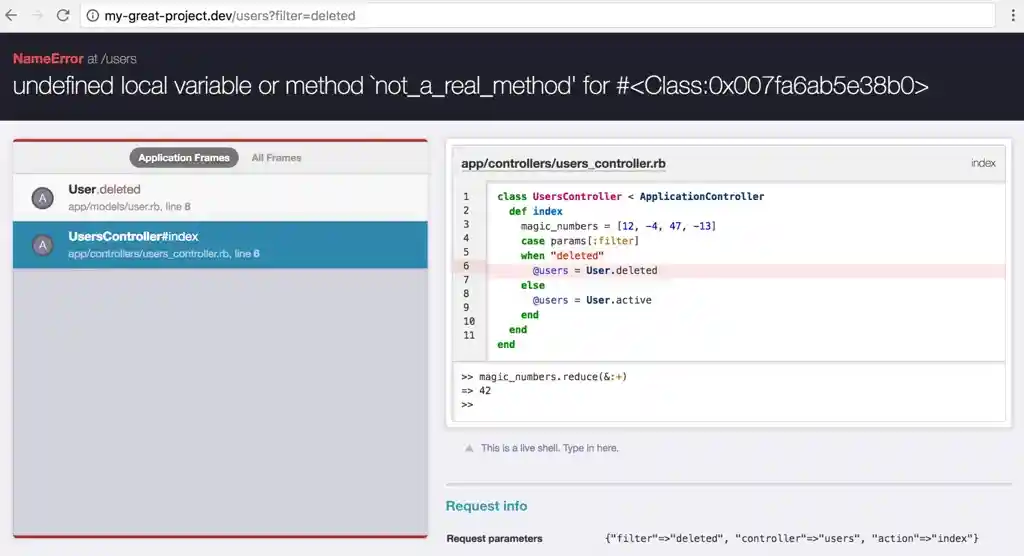Switch to Application Frames view
This screenshot has width=1024, height=556.
point(184,158)
